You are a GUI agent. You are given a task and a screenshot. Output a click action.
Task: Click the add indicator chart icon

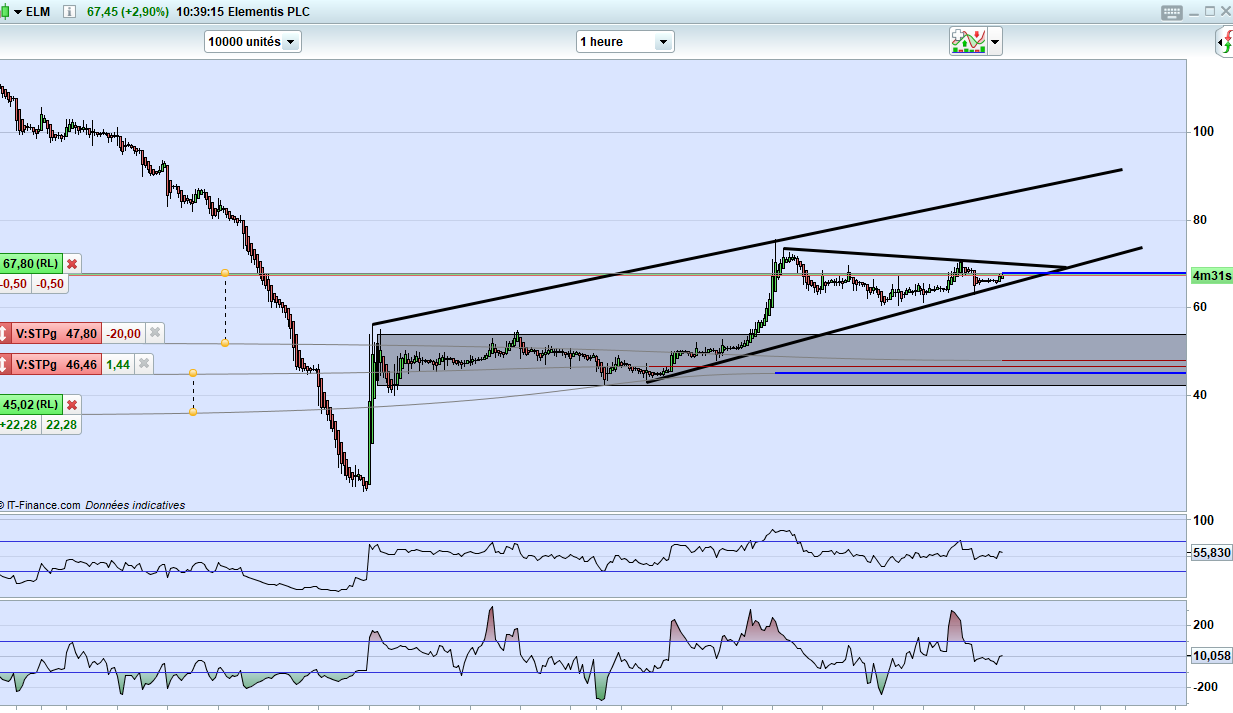(x=968, y=42)
